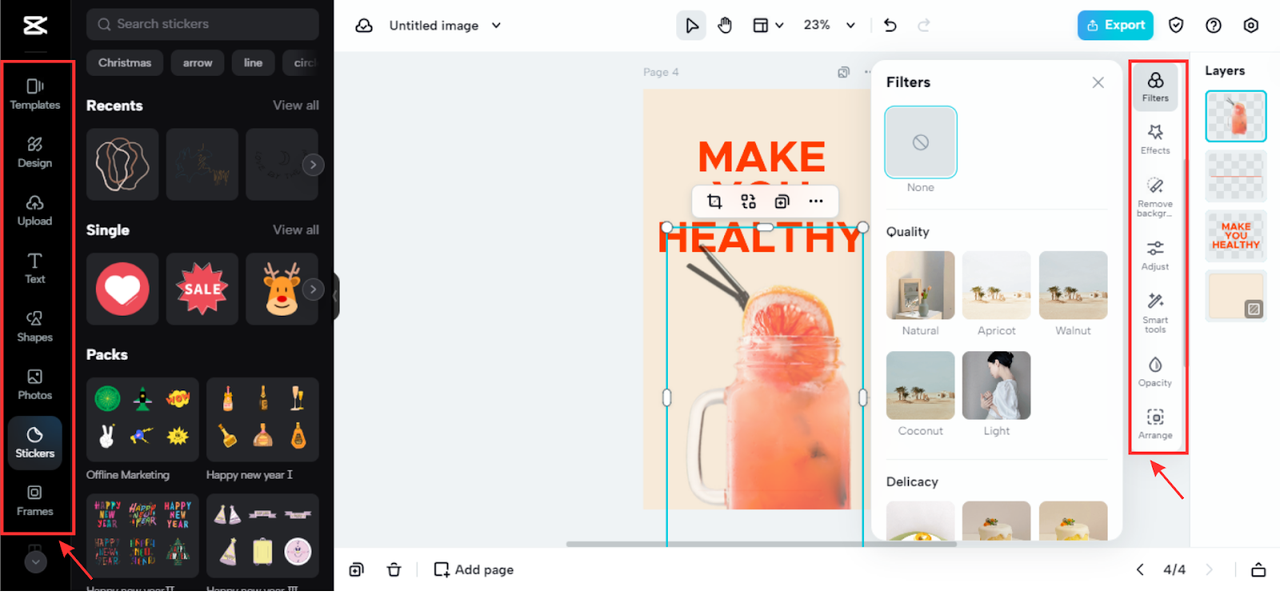Screen dimensions: 1280x595
Task: Collapse the left sticker panel handle
Action: tap(336, 296)
